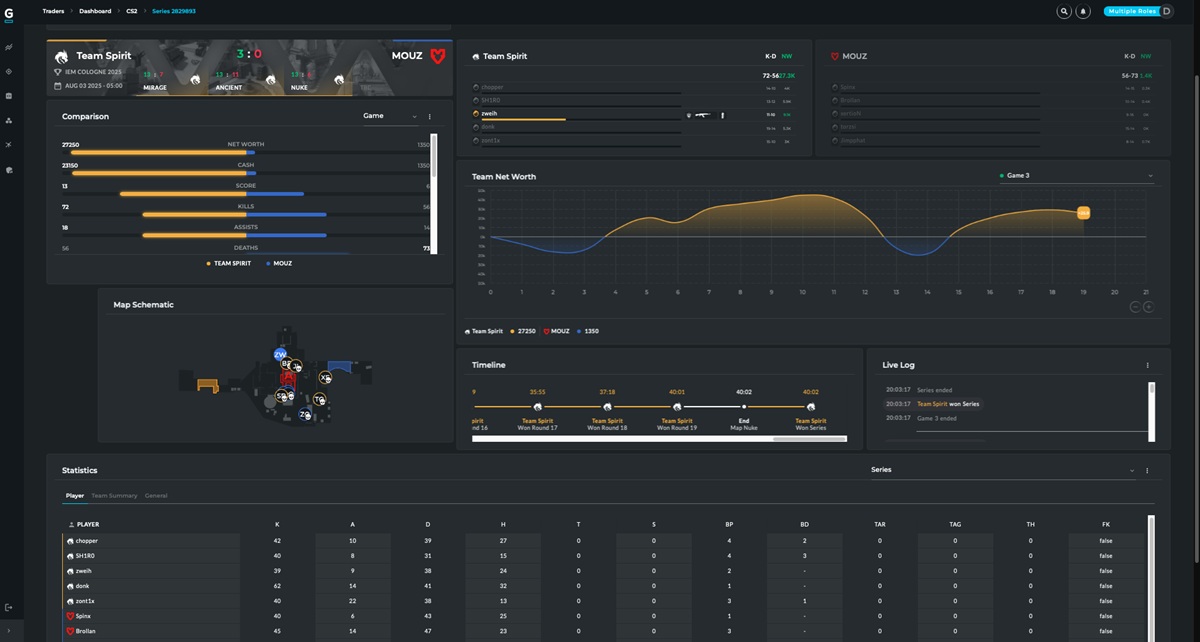Image resolution: width=1200 pixels, height=642 pixels.
Task: Click Won Series timeline marker
Action: [x=811, y=407]
